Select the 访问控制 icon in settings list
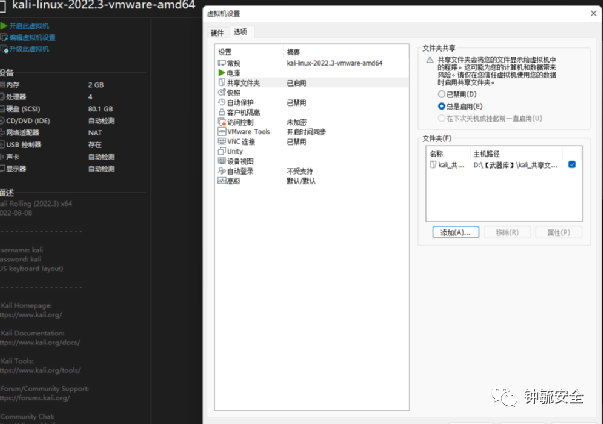603x424 pixels. click(222, 122)
